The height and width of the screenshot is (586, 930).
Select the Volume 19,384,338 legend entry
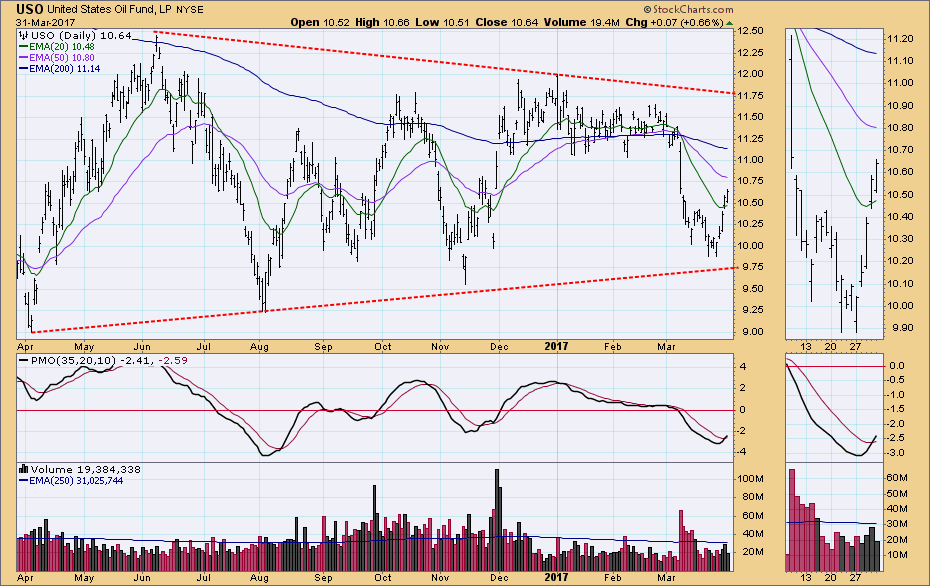[86, 469]
